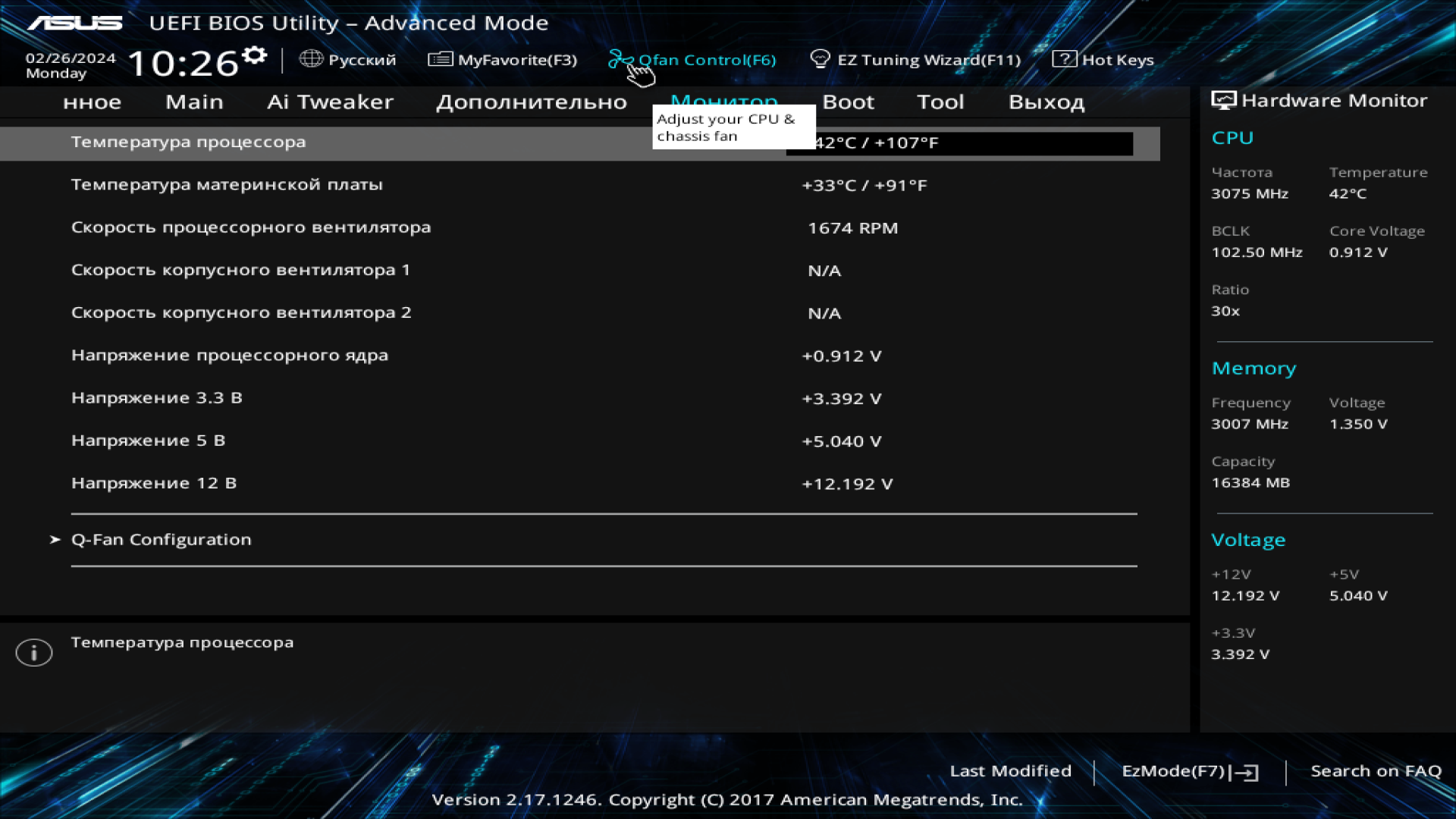The height and width of the screenshot is (819, 1456).
Task: Click Last Modified button
Action: 1010,771
